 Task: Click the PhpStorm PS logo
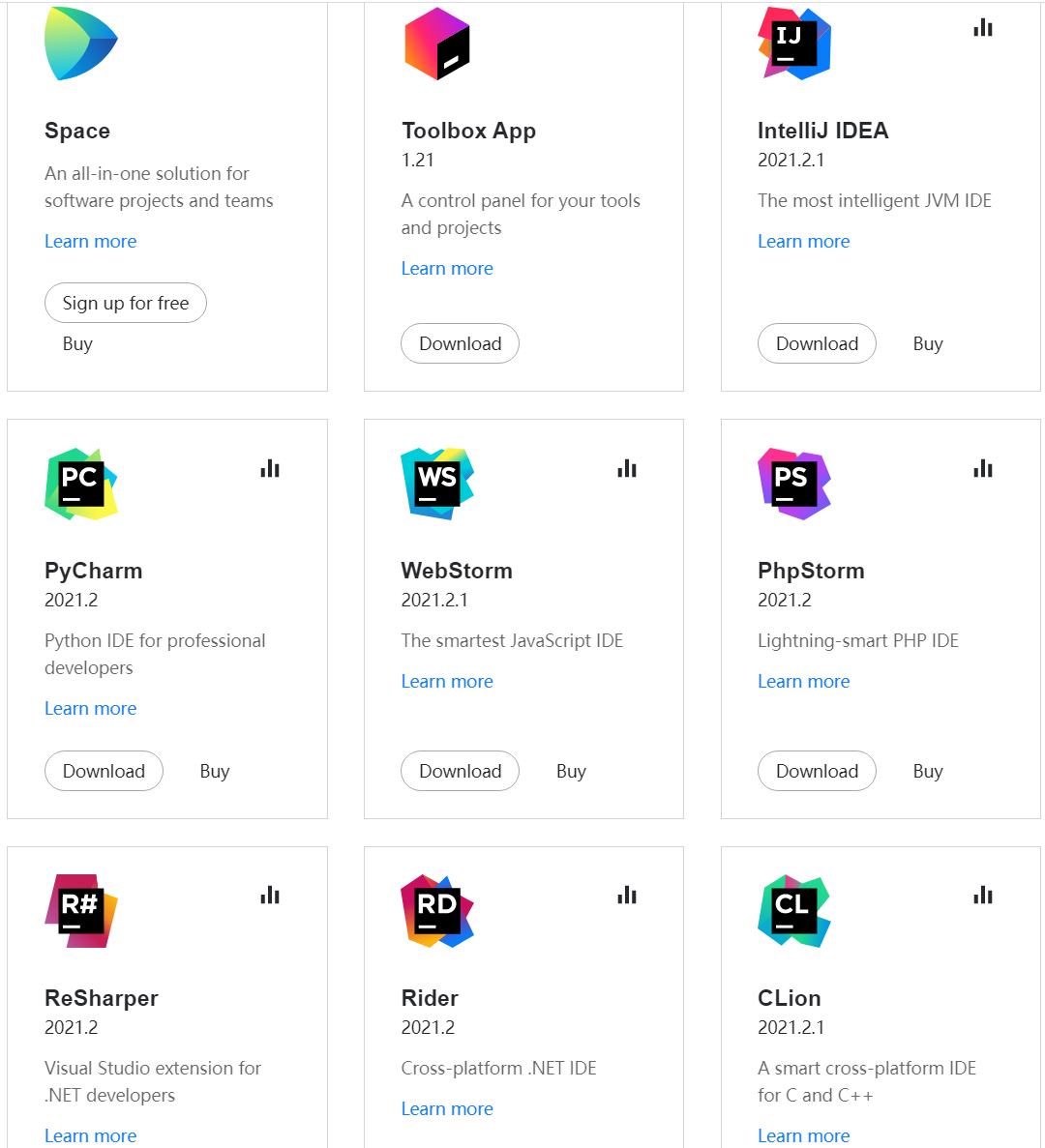794,484
